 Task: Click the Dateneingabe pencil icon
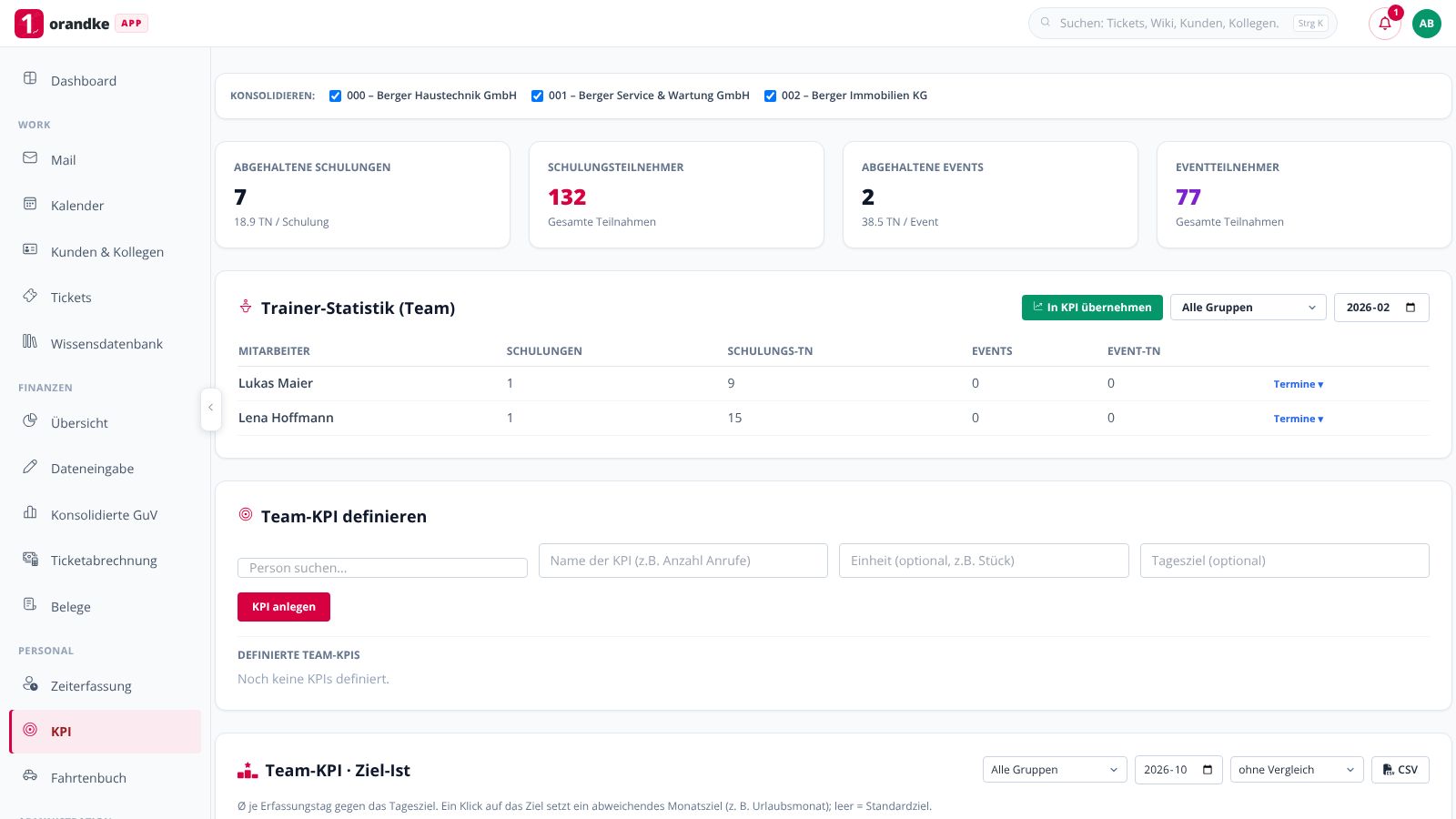tap(30, 467)
